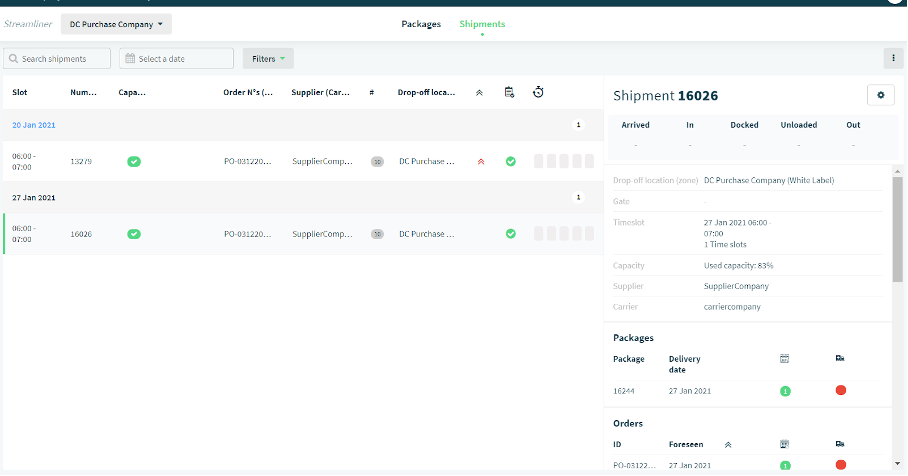
Task: Click the truck icon in Packages header
Action: click(x=840, y=358)
